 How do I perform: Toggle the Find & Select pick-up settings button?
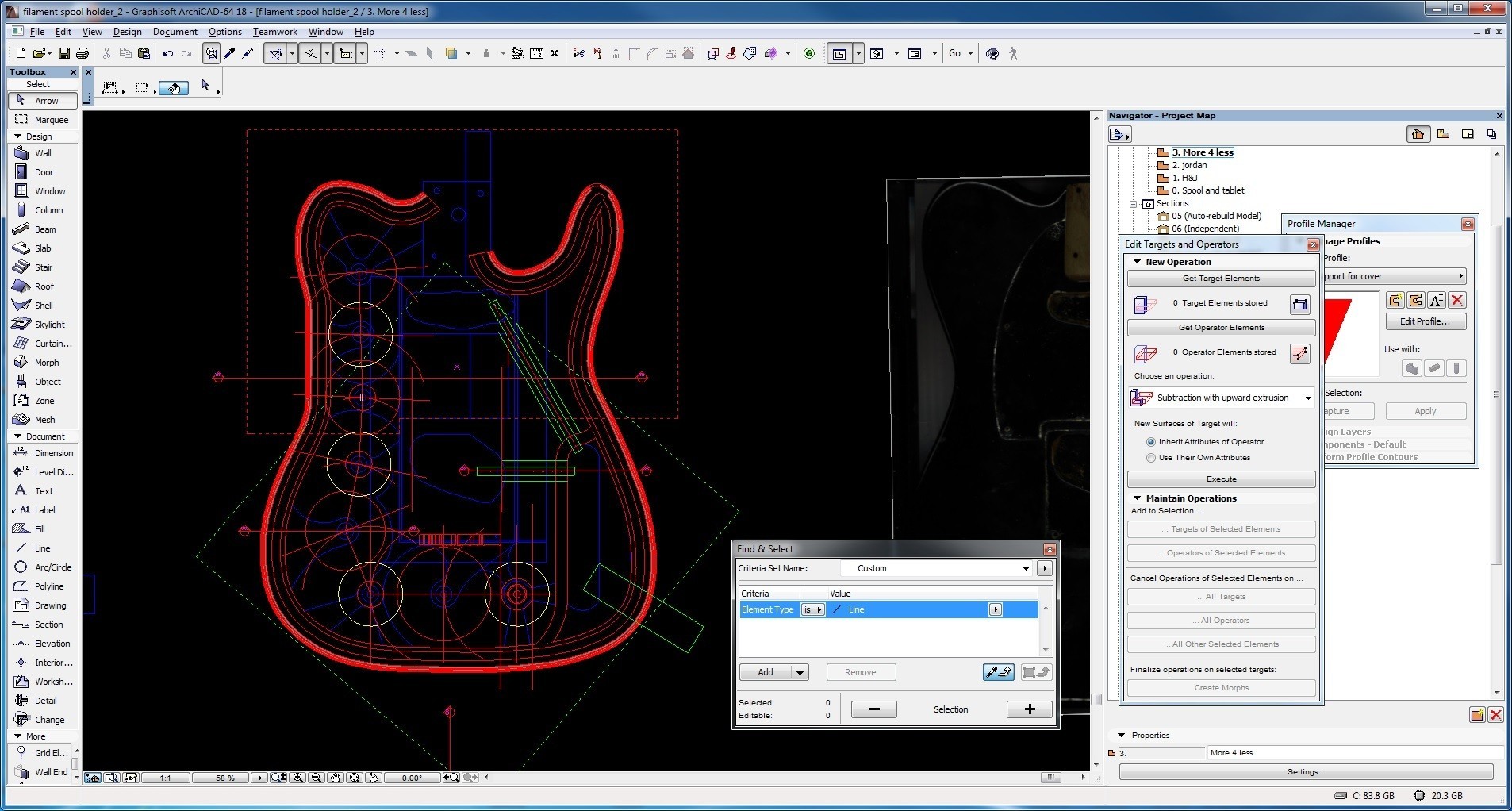(998, 672)
